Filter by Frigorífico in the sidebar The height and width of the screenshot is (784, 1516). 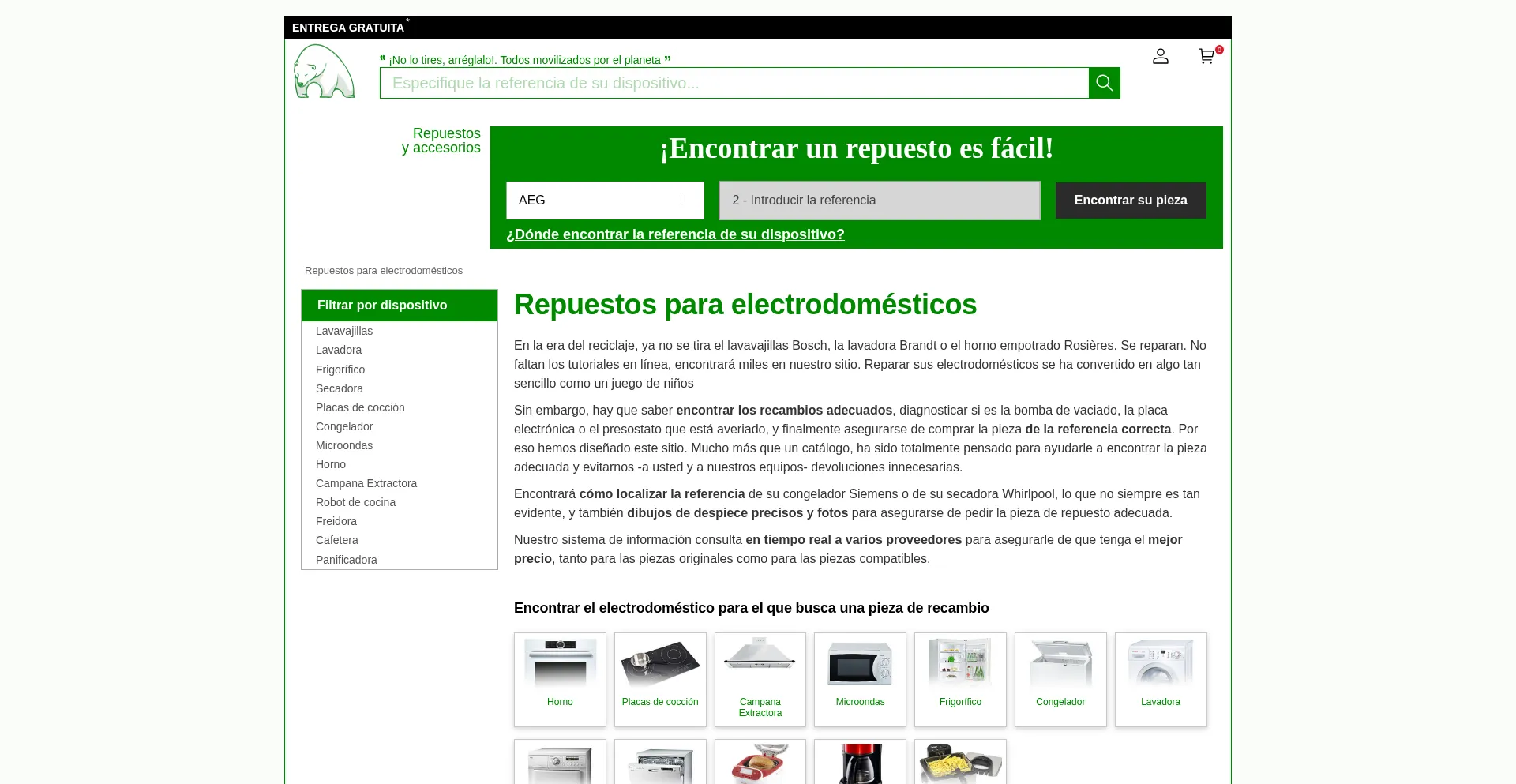click(340, 369)
